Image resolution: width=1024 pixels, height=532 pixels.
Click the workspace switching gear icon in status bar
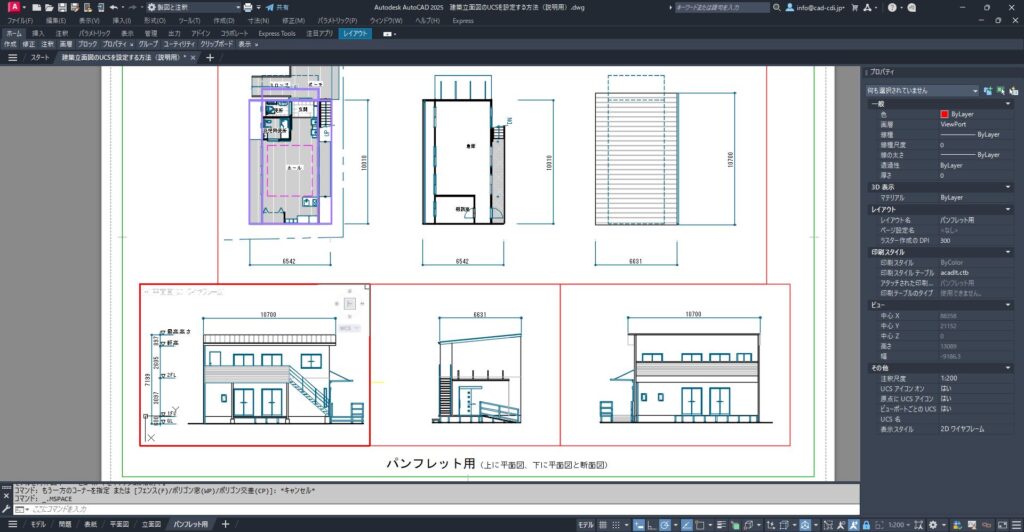933,525
